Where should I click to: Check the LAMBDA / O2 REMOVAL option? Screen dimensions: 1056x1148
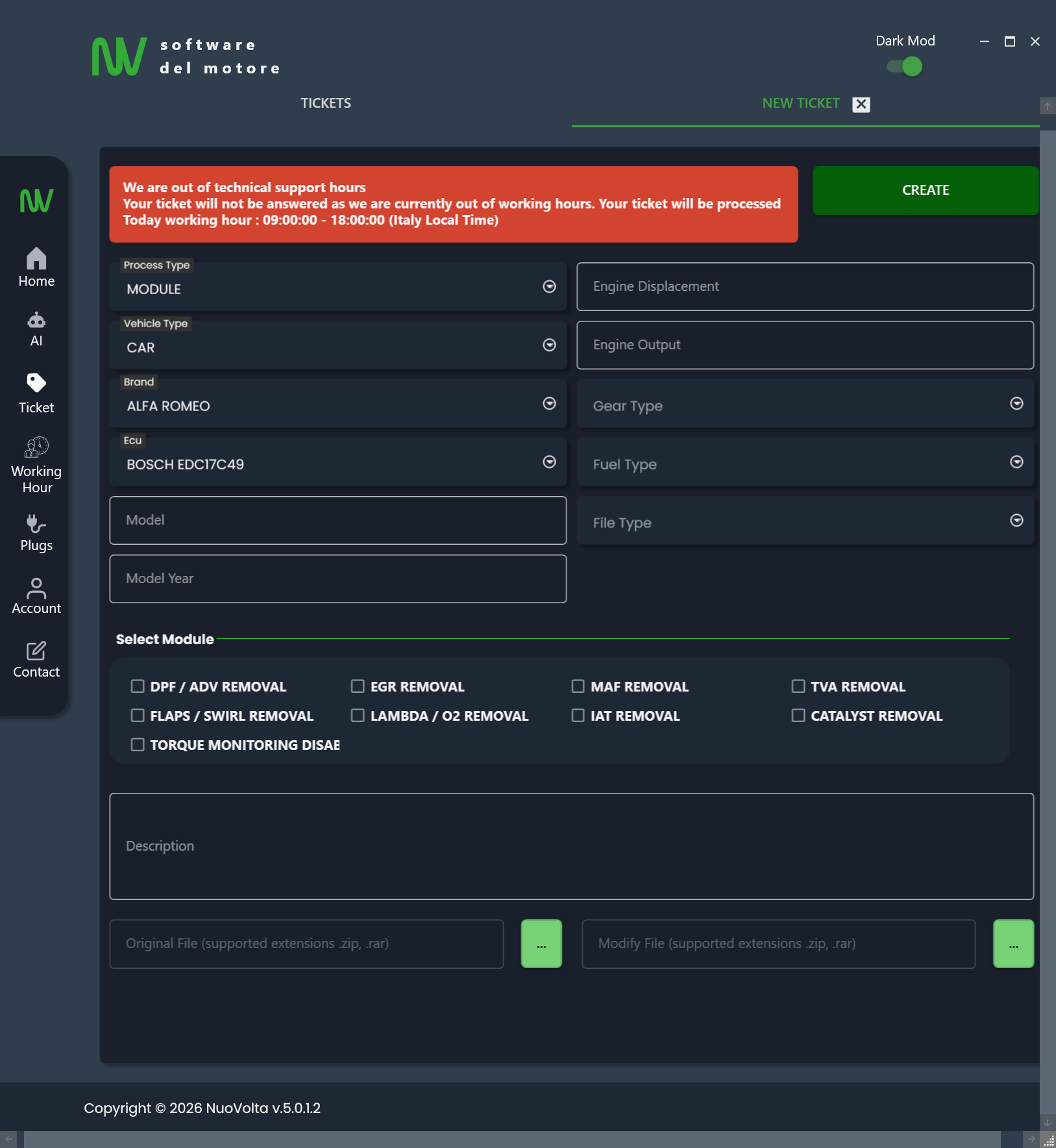[358, 715]
